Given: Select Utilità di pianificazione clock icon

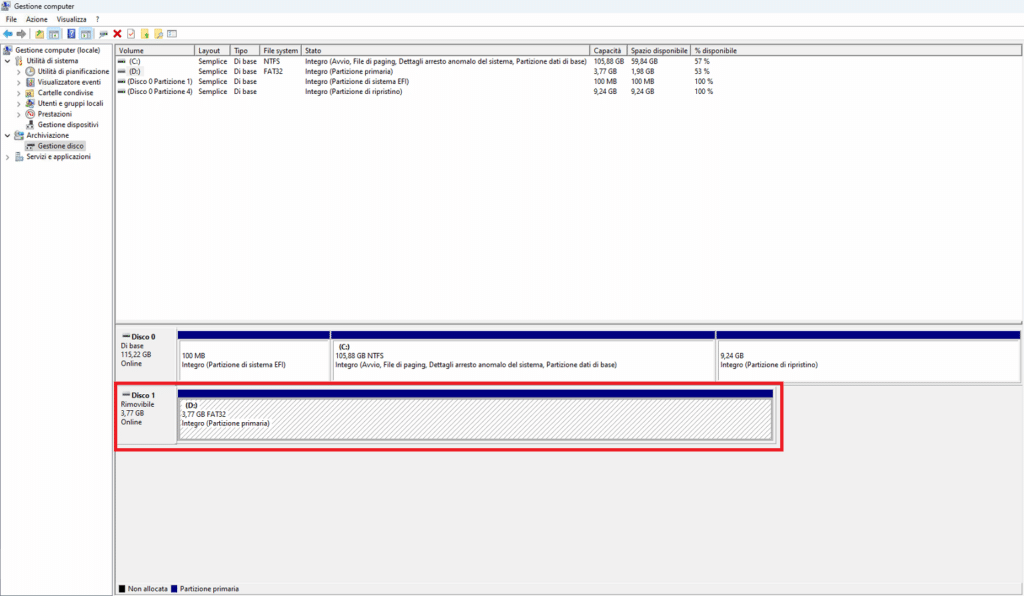Looking at the screenshot, I should 30,71.
